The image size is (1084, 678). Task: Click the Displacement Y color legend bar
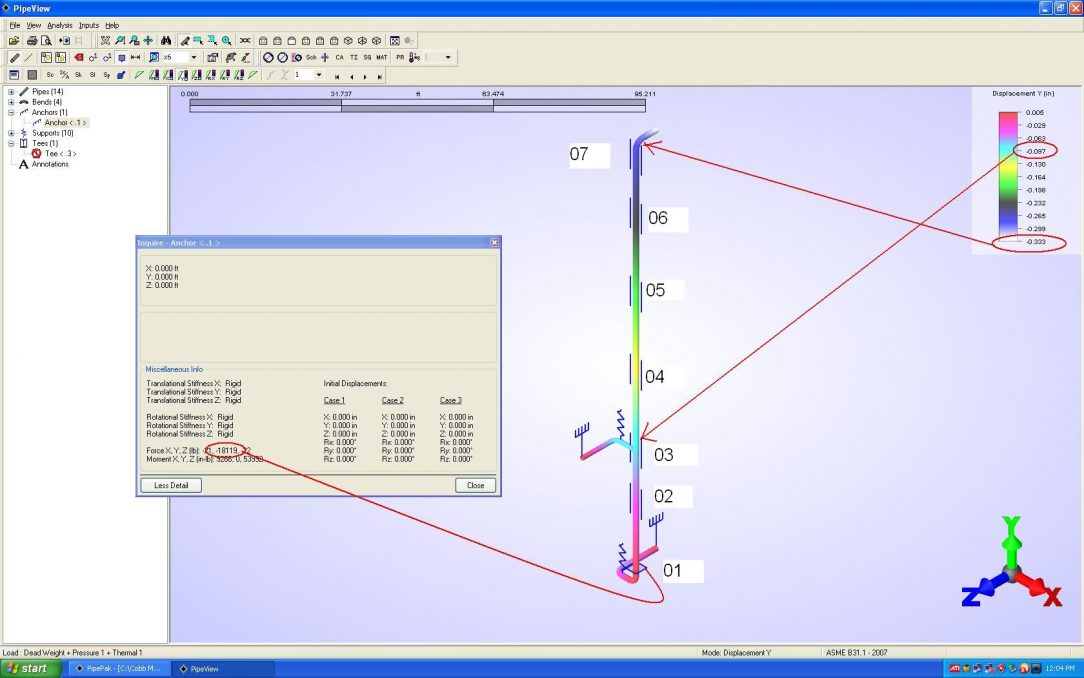point(1008,176)
